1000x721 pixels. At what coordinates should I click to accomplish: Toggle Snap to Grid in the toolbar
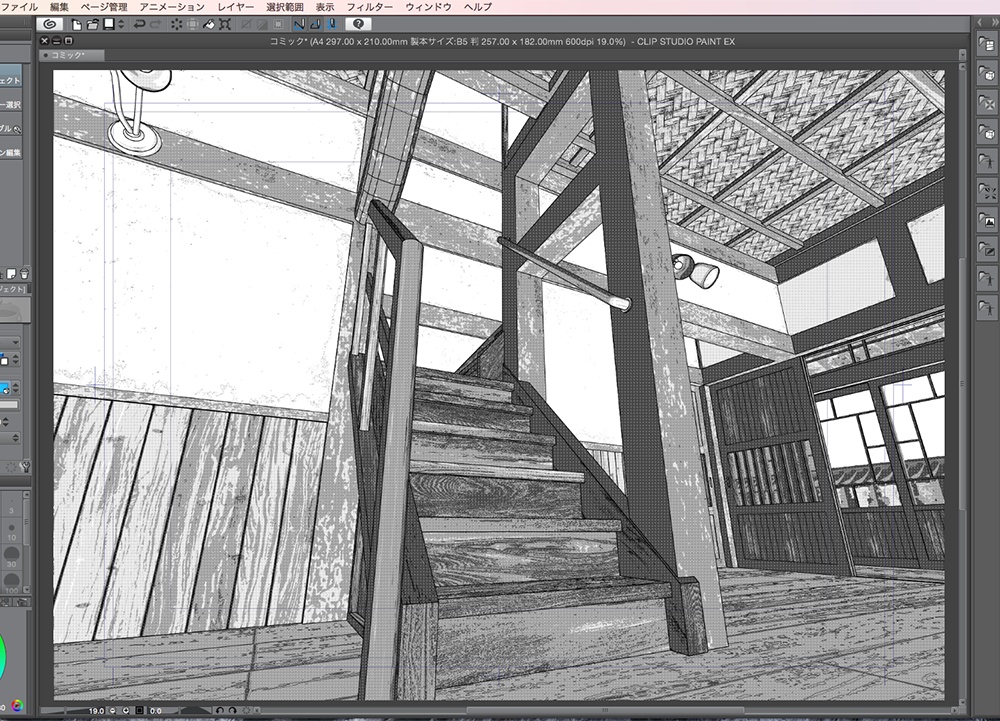click(x=333, y=25)
